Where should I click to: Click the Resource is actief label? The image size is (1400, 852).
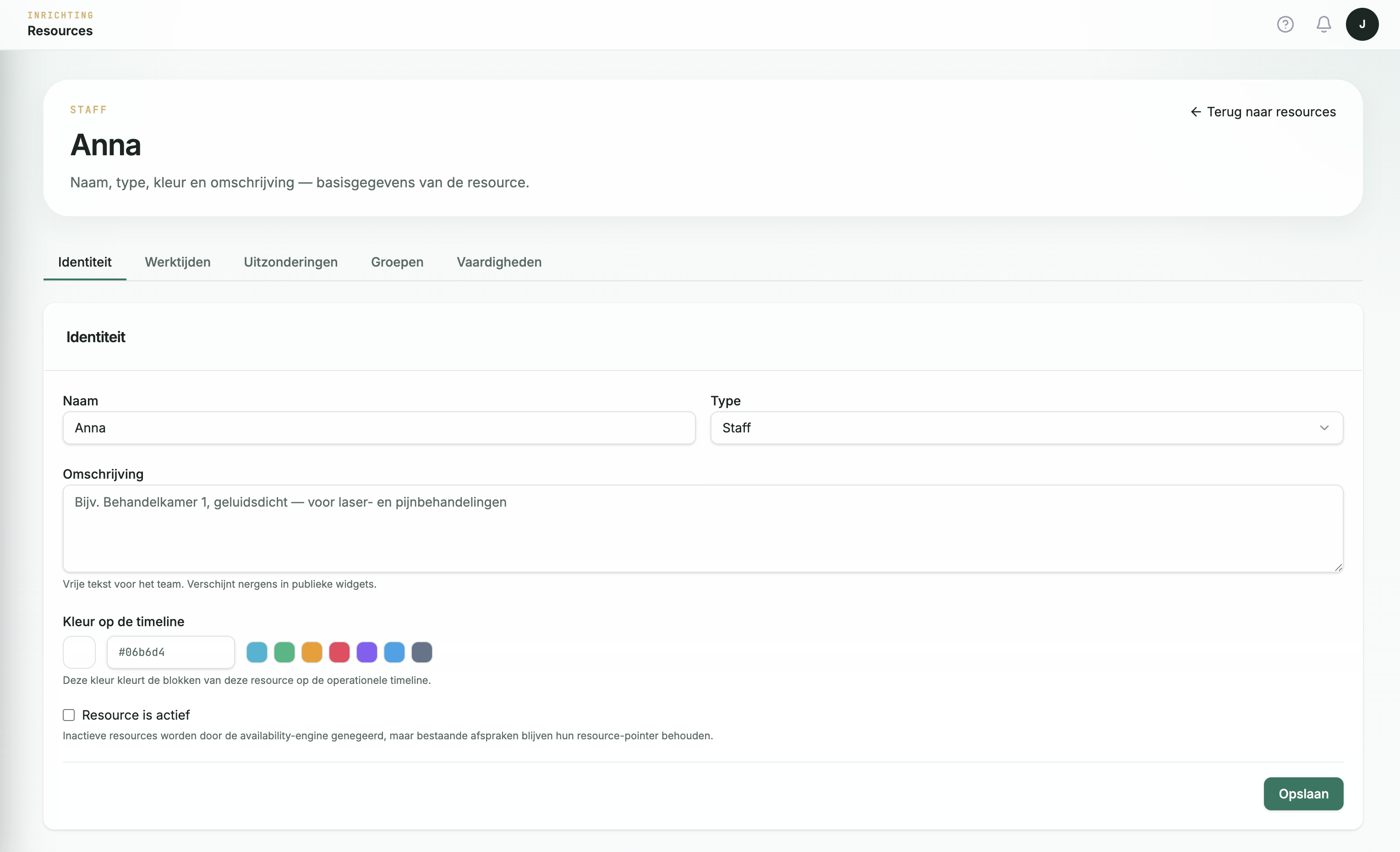(x=136, y=715)
